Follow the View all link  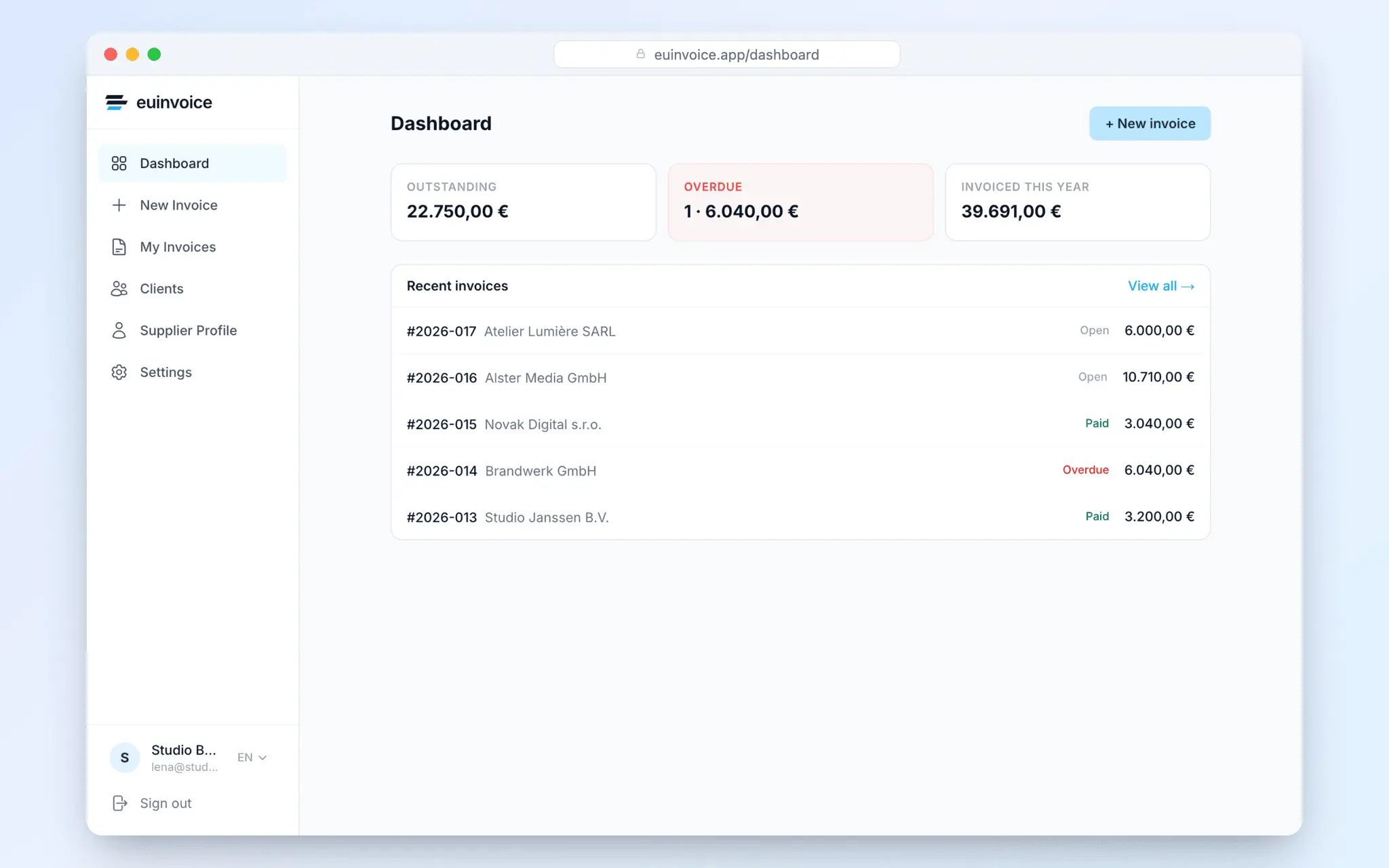coord(1161,286)
